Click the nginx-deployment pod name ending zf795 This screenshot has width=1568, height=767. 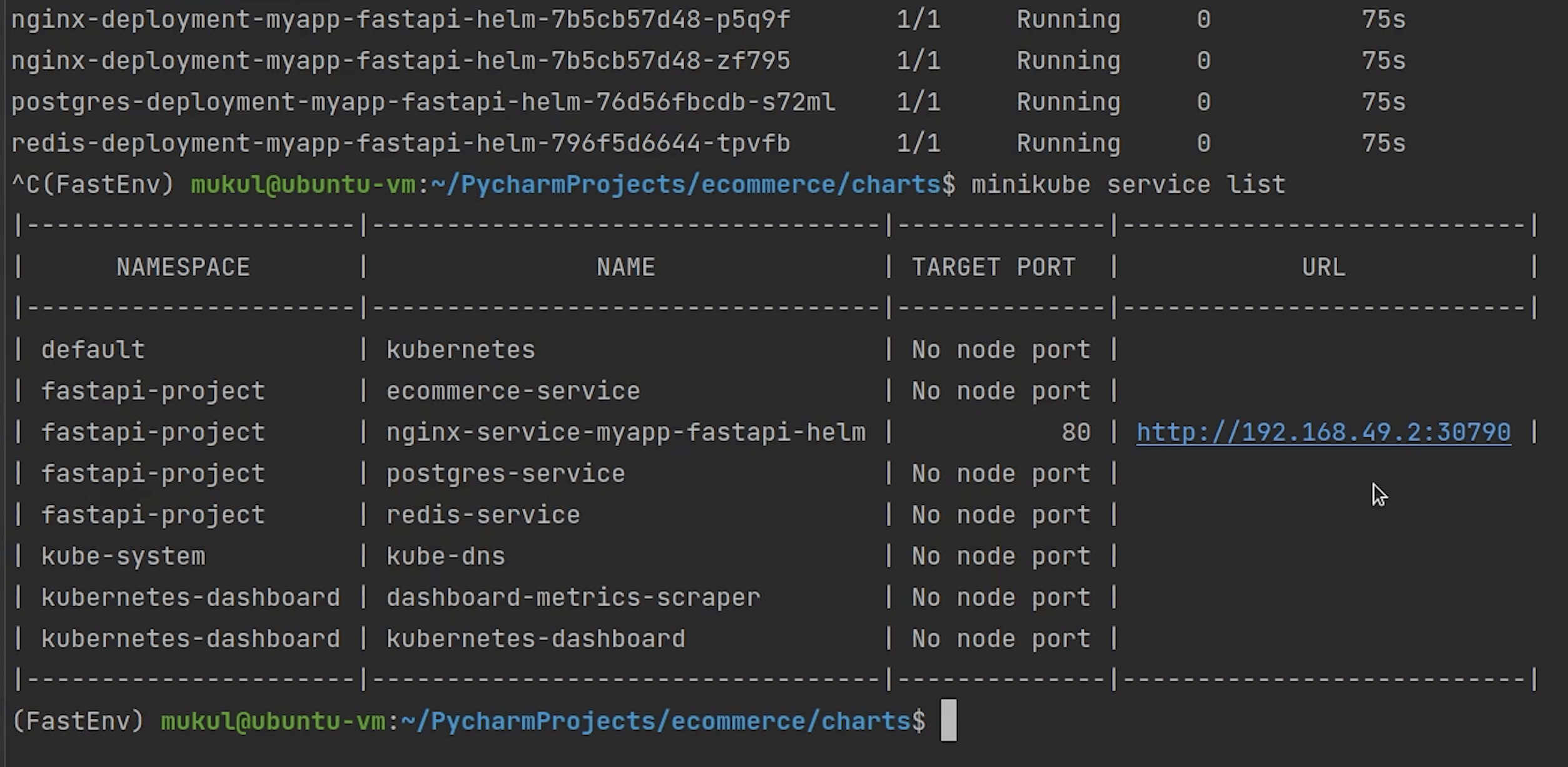(400, 61)
